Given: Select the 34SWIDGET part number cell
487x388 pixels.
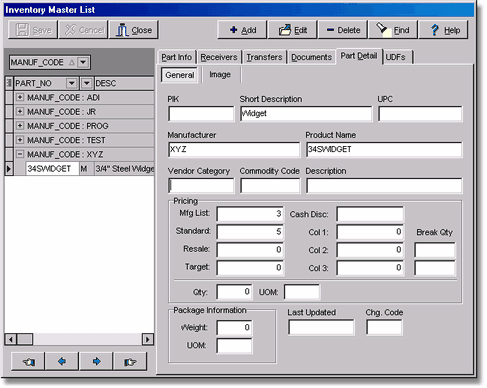Looking at the screenshot, I should pyautogui.click(x=52, y=169).
